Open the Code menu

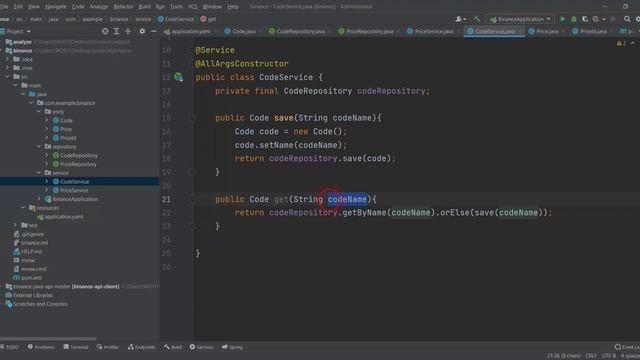(78, 7)
